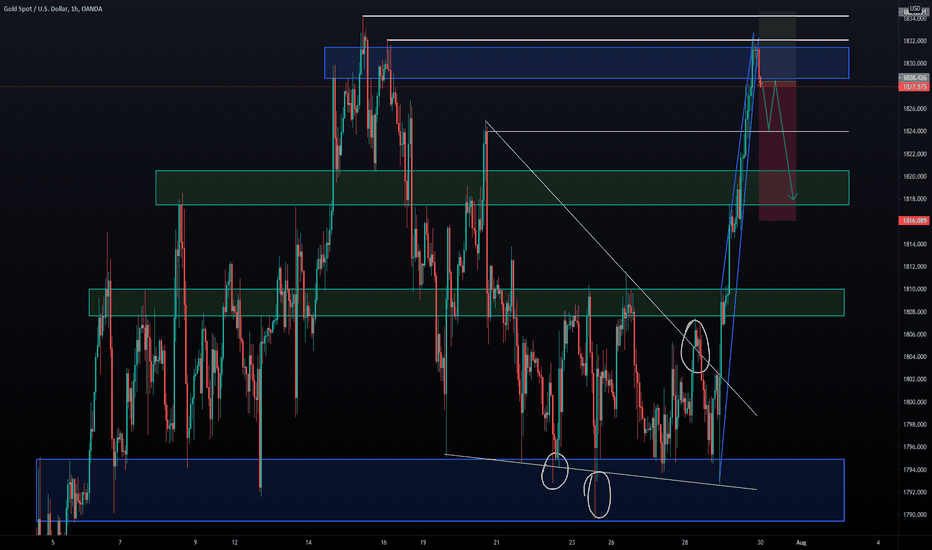The width and height of the screenshot is (932, 550).
Task: Click the 7 date label on time axis
Action: coord(120,542)
